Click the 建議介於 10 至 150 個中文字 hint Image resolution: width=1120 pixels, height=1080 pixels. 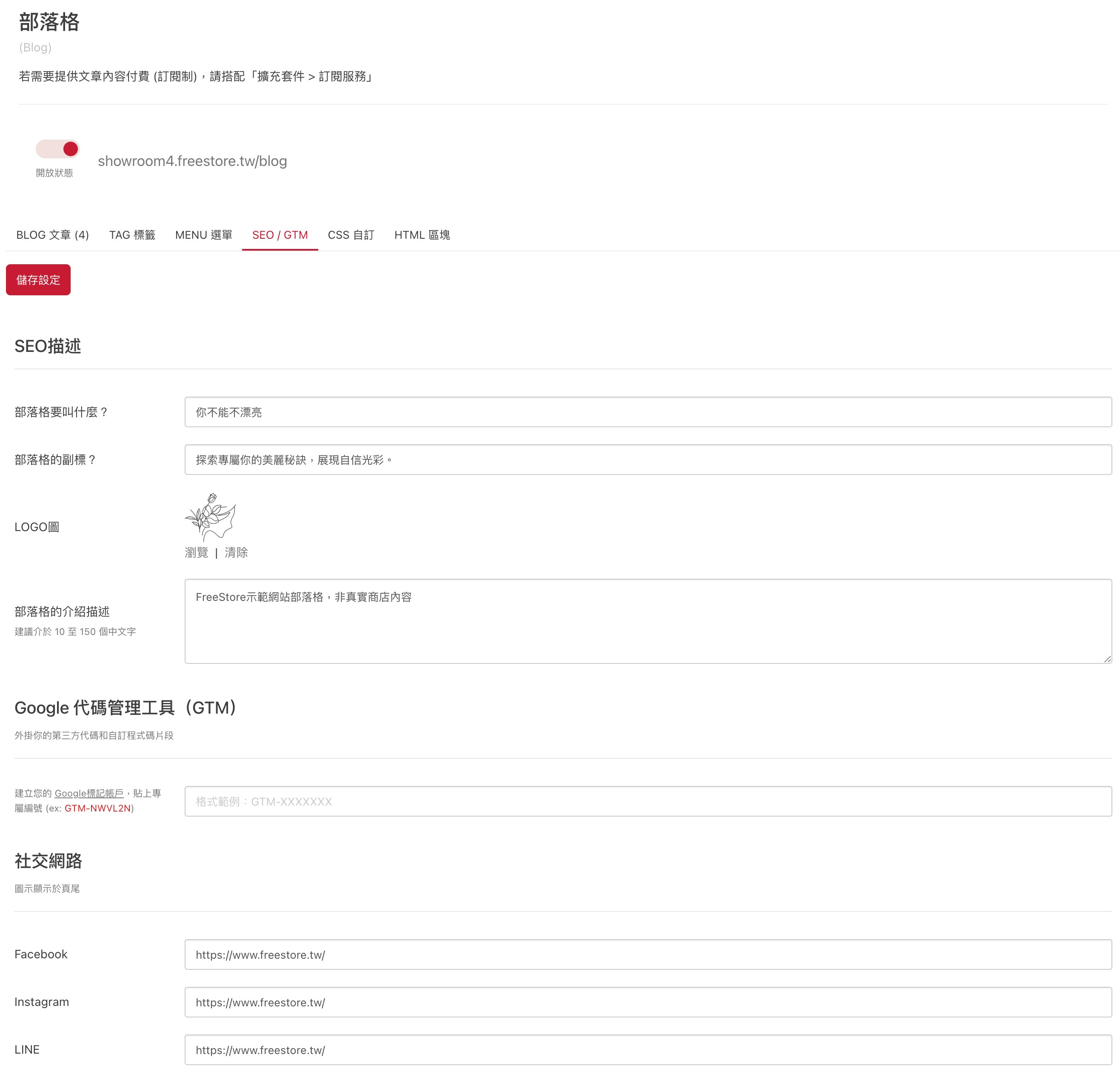[75, 631]
